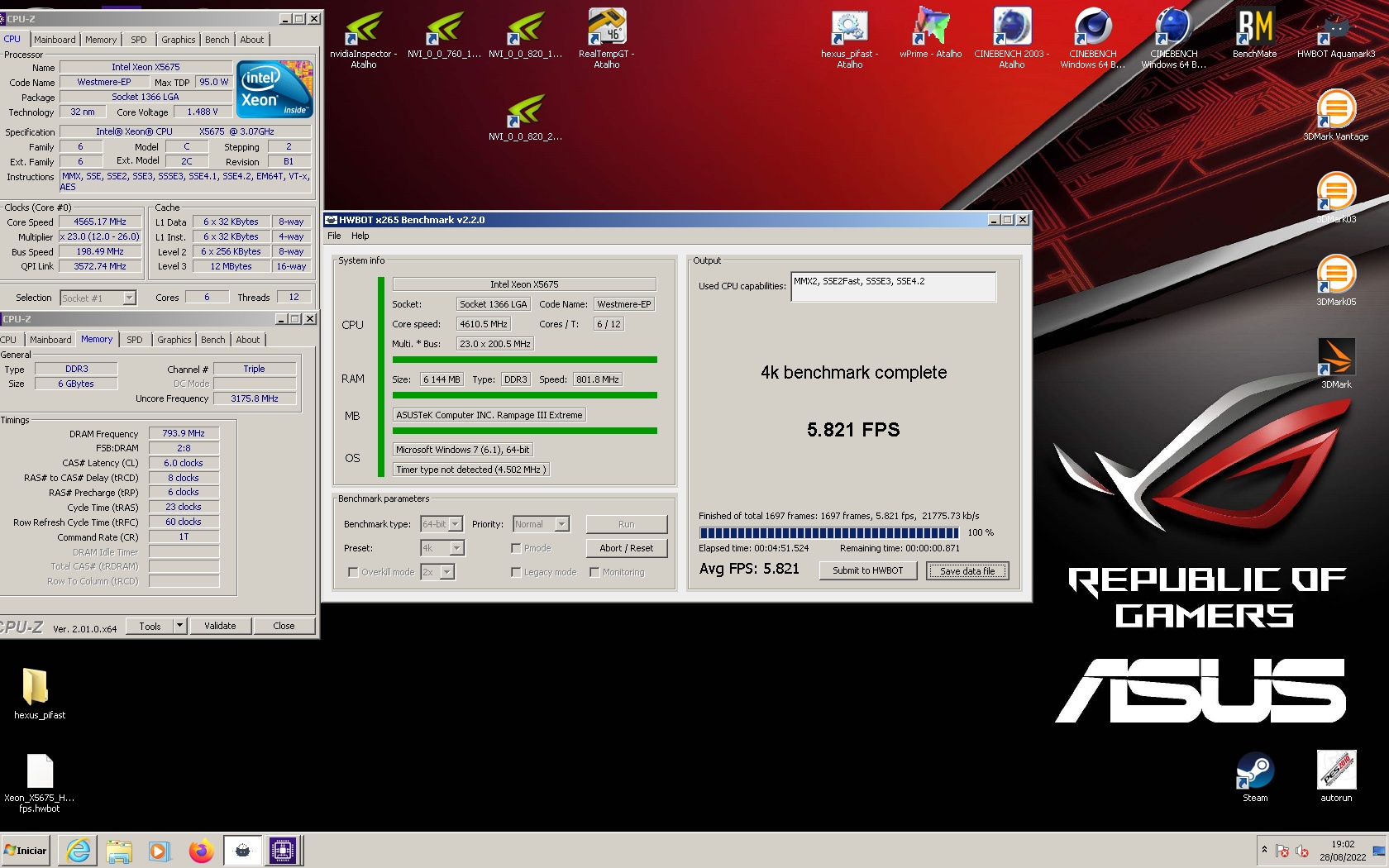Open Windows Media Player taskbar icon

pos(160,850)
